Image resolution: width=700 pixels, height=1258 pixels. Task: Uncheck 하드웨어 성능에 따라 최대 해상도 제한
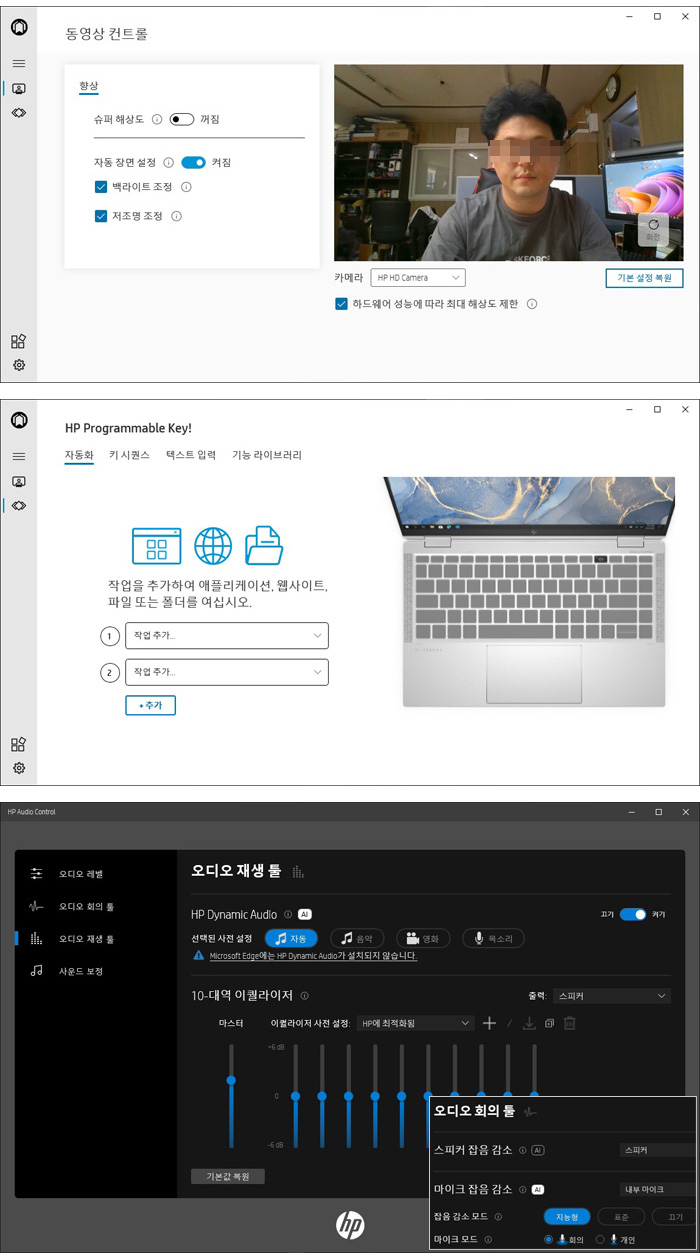point(341,304)
